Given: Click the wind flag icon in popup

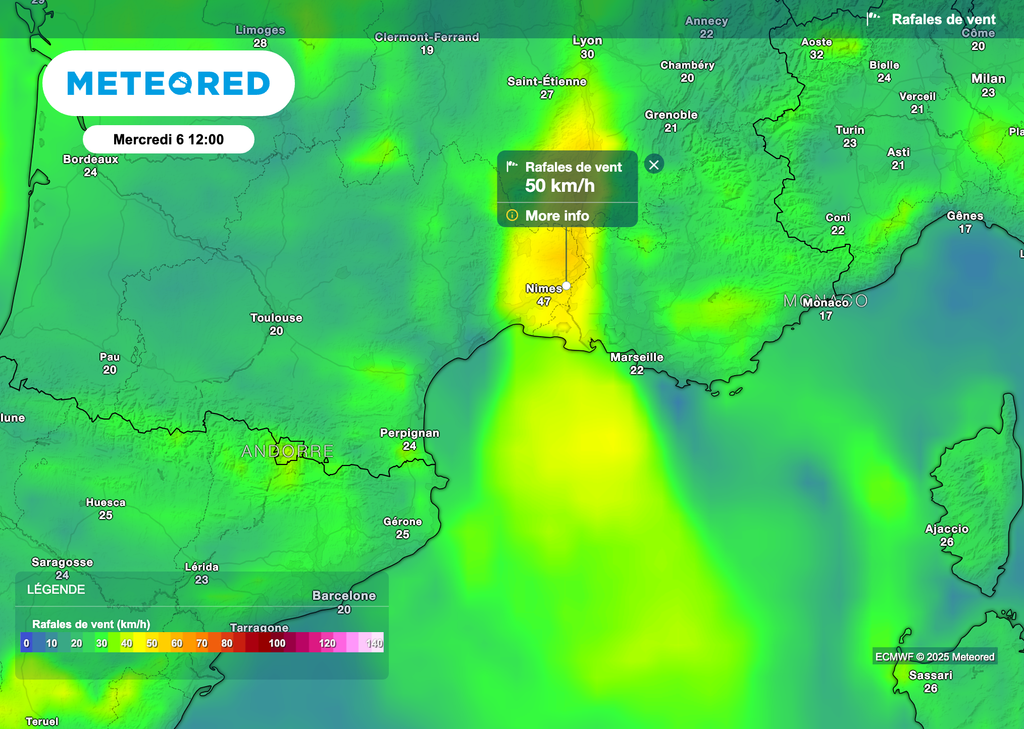Looking at the screenshot, I should tap(512, 167).
